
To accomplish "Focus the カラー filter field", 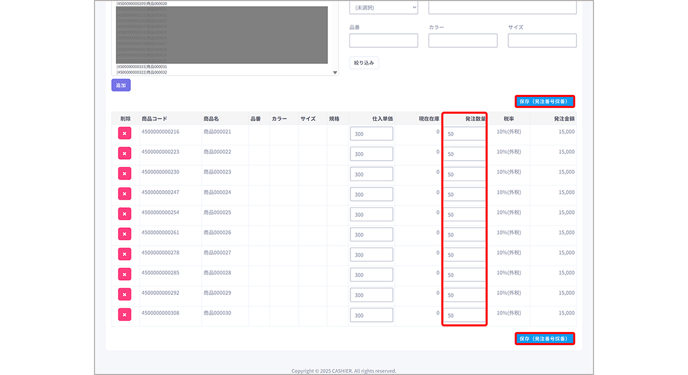I will [463, 40].
